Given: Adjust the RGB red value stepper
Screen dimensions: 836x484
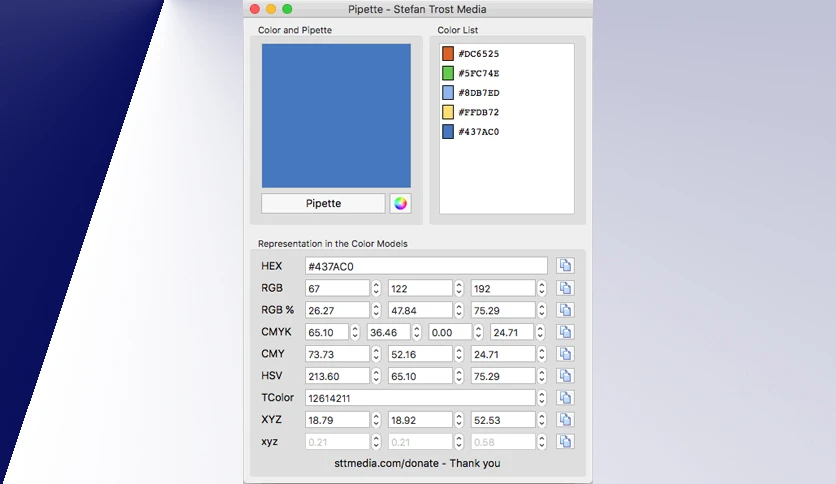Looking at the screenshot, I should (x=376, y=288).
